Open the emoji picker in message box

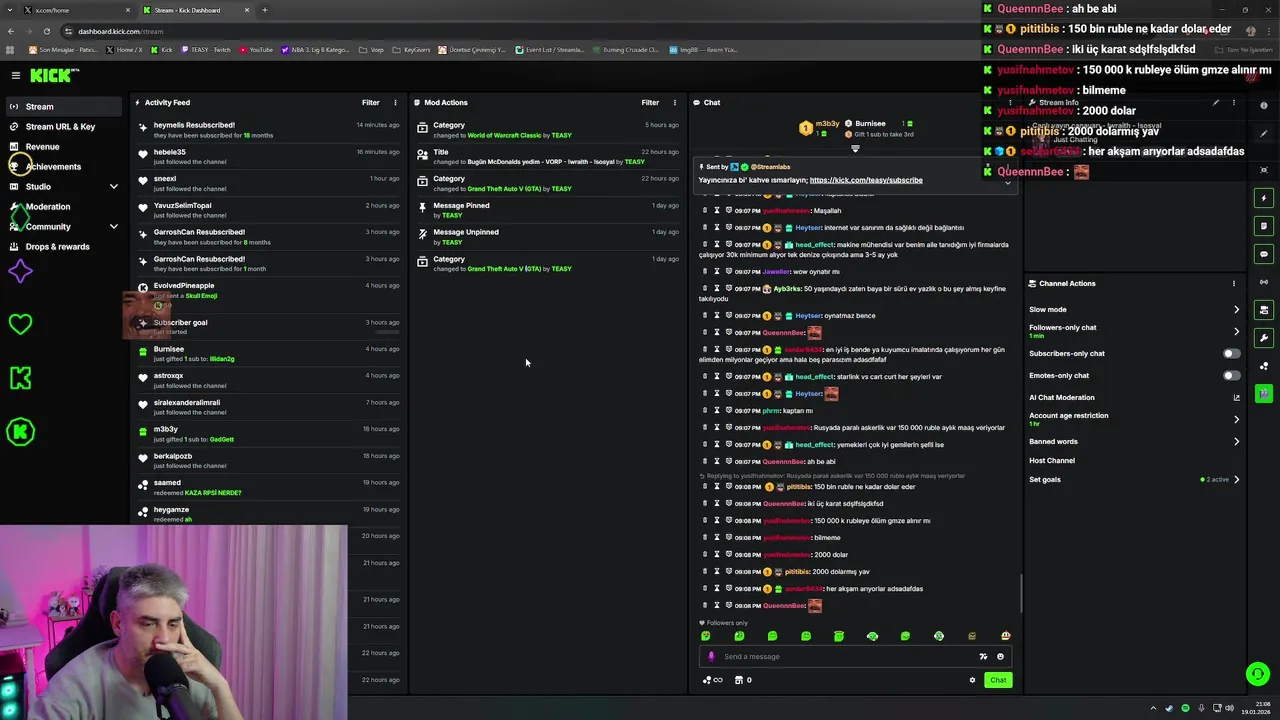[x=1000, y=657]
